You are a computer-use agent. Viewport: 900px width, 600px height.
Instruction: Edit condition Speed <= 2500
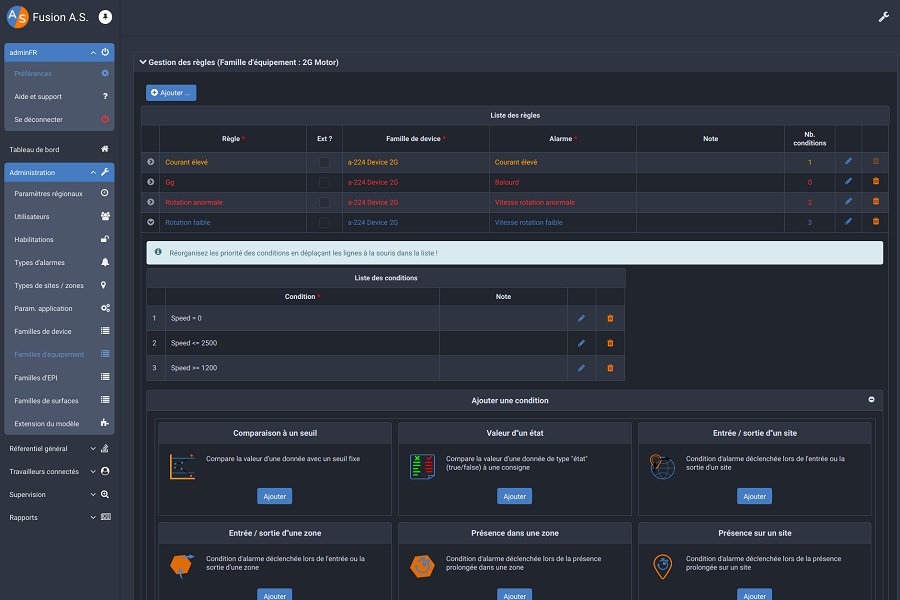[581, 343]
